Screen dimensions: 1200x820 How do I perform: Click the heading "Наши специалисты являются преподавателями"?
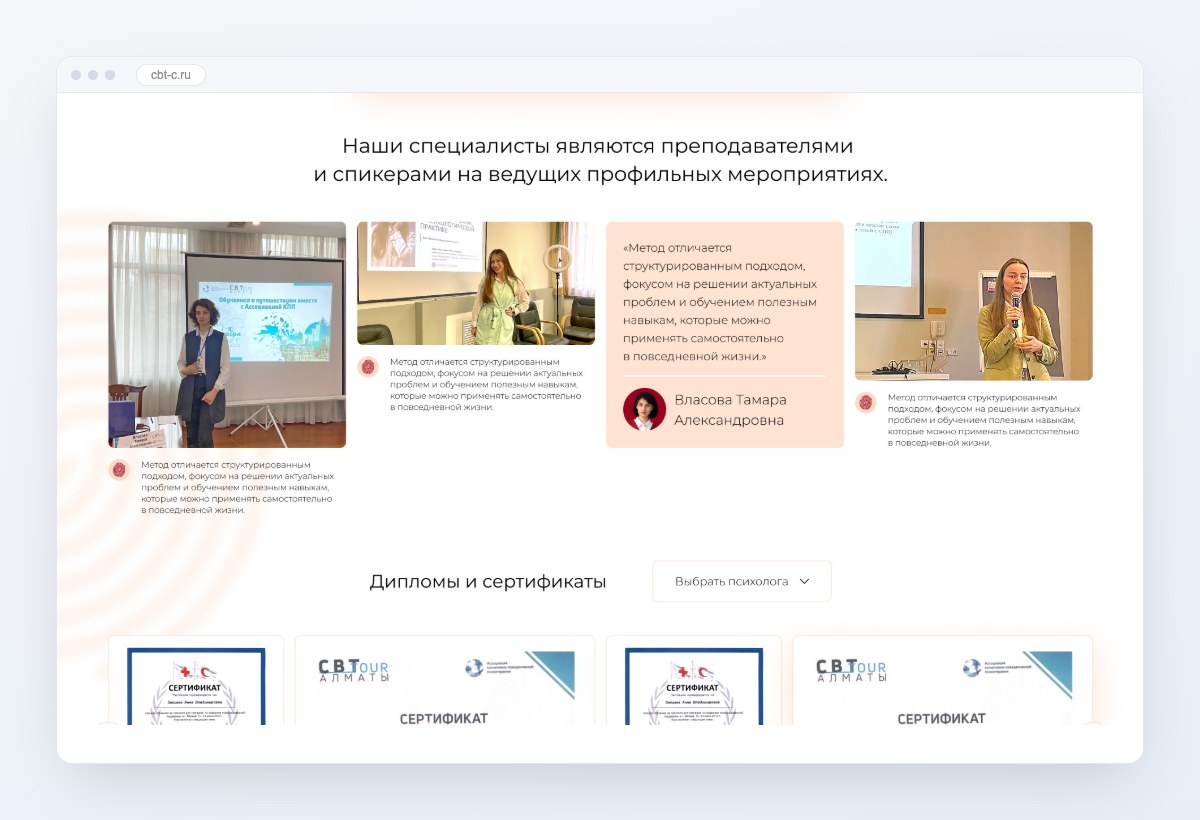598,146
